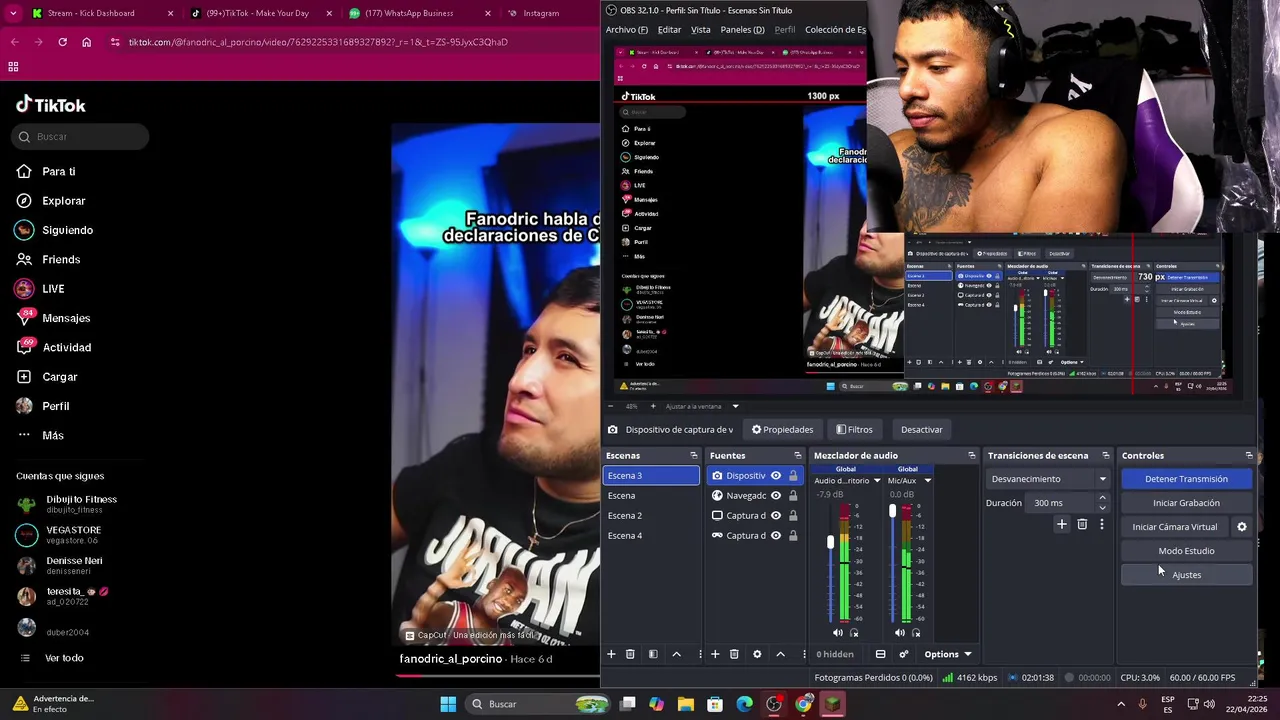The width and height of the screenshot is (1280, 720).
Task: Open OBS Studio icon on the Windows taskbar
Action: (773, 704)
